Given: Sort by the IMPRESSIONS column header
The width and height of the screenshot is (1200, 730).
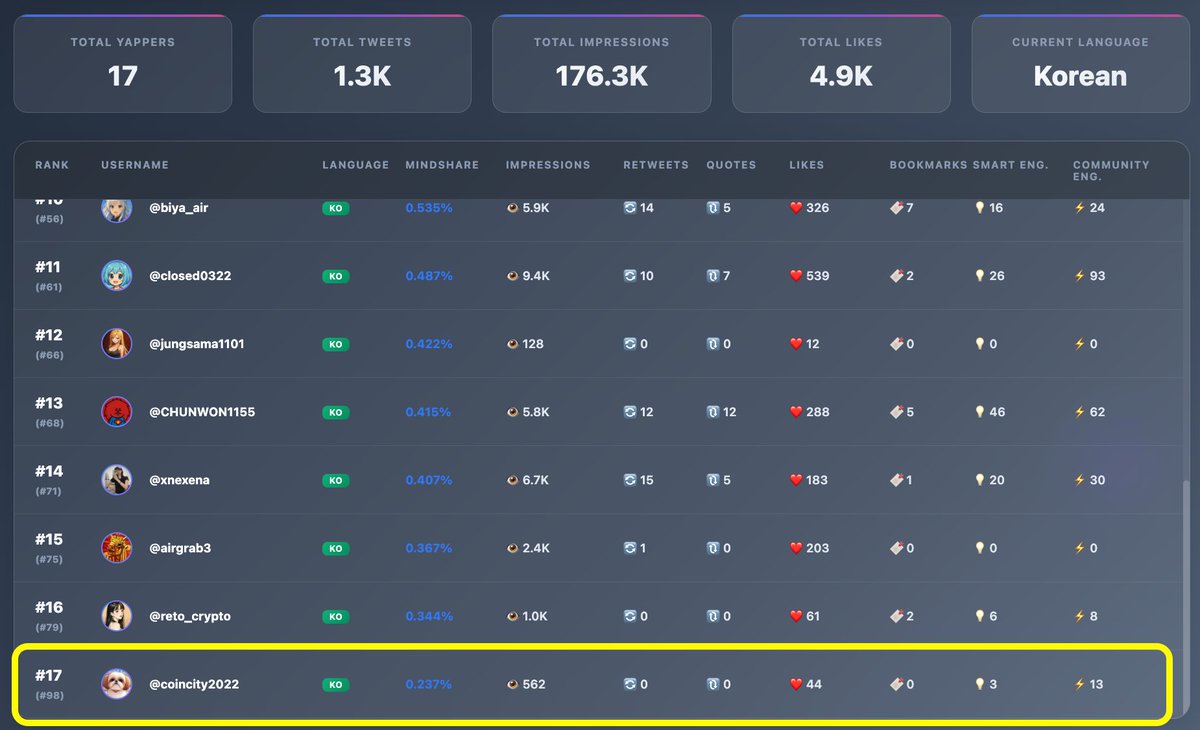Looking at the screenshot, I should 548,165.
